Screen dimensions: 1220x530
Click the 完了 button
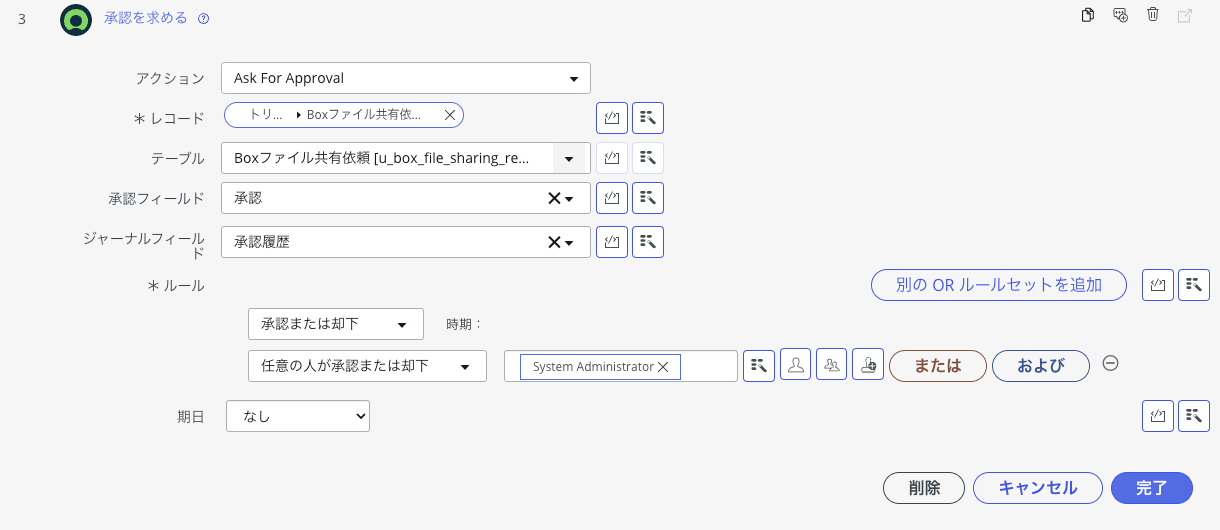click(1152, 488)
